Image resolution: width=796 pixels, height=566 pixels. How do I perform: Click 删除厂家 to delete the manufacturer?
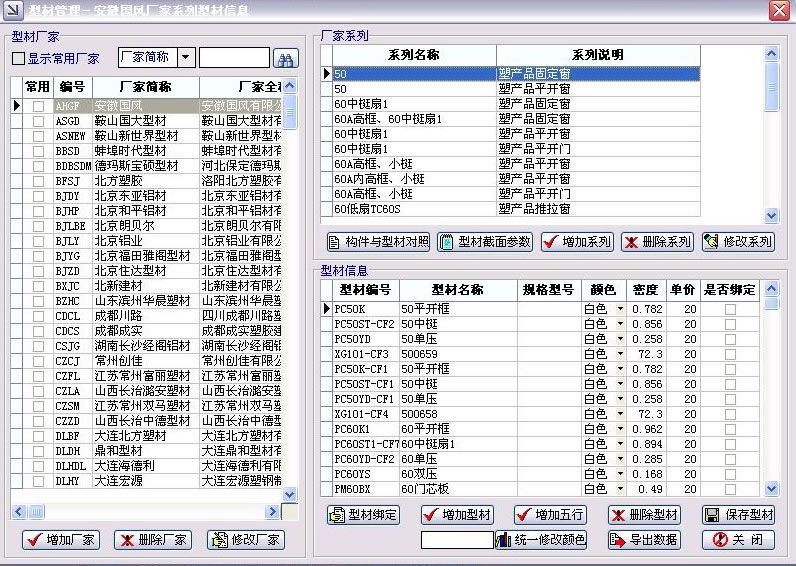pyautogui.click(x=153, y=540)
